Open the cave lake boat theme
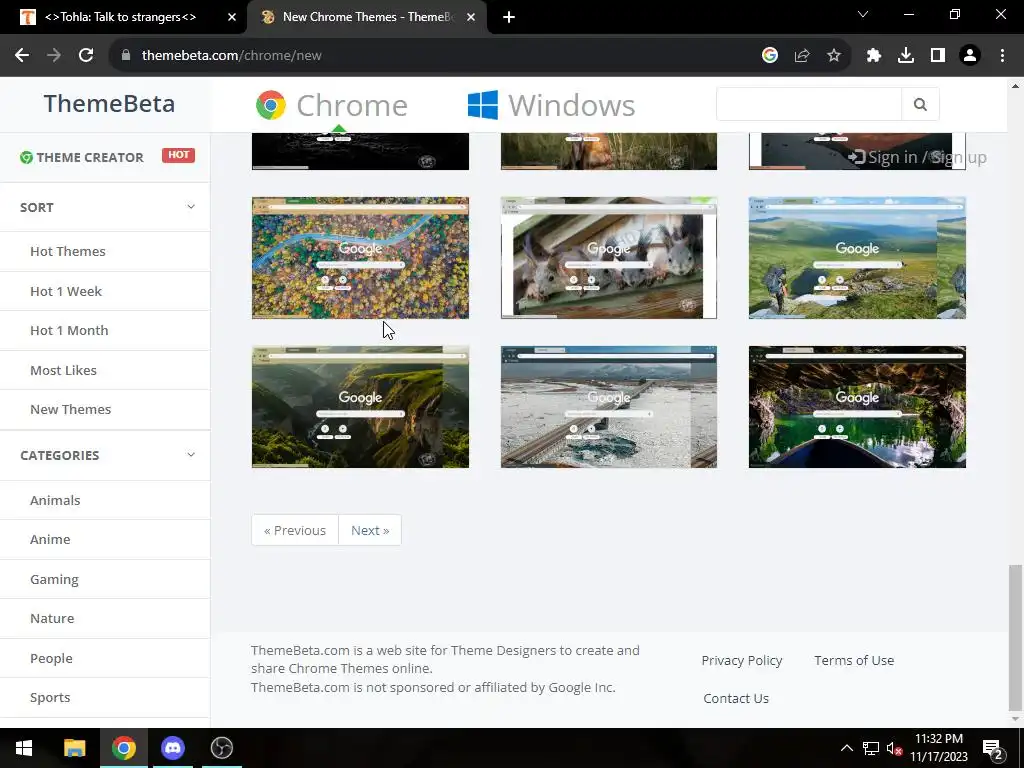 pos(857,407)
